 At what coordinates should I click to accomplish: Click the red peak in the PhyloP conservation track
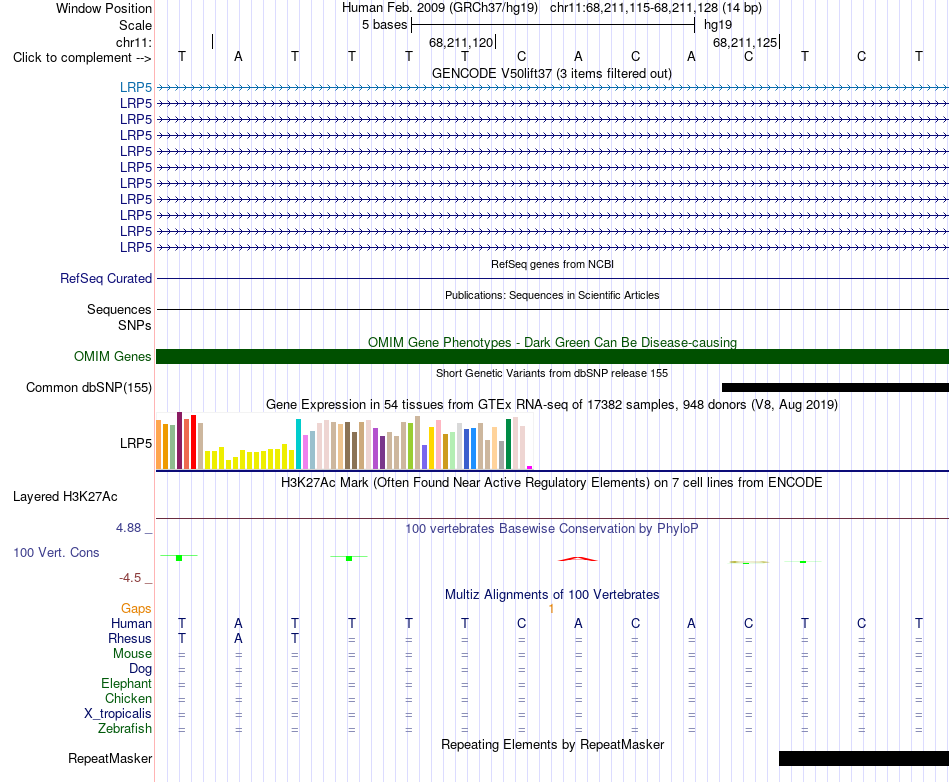[x=577, y=559]
